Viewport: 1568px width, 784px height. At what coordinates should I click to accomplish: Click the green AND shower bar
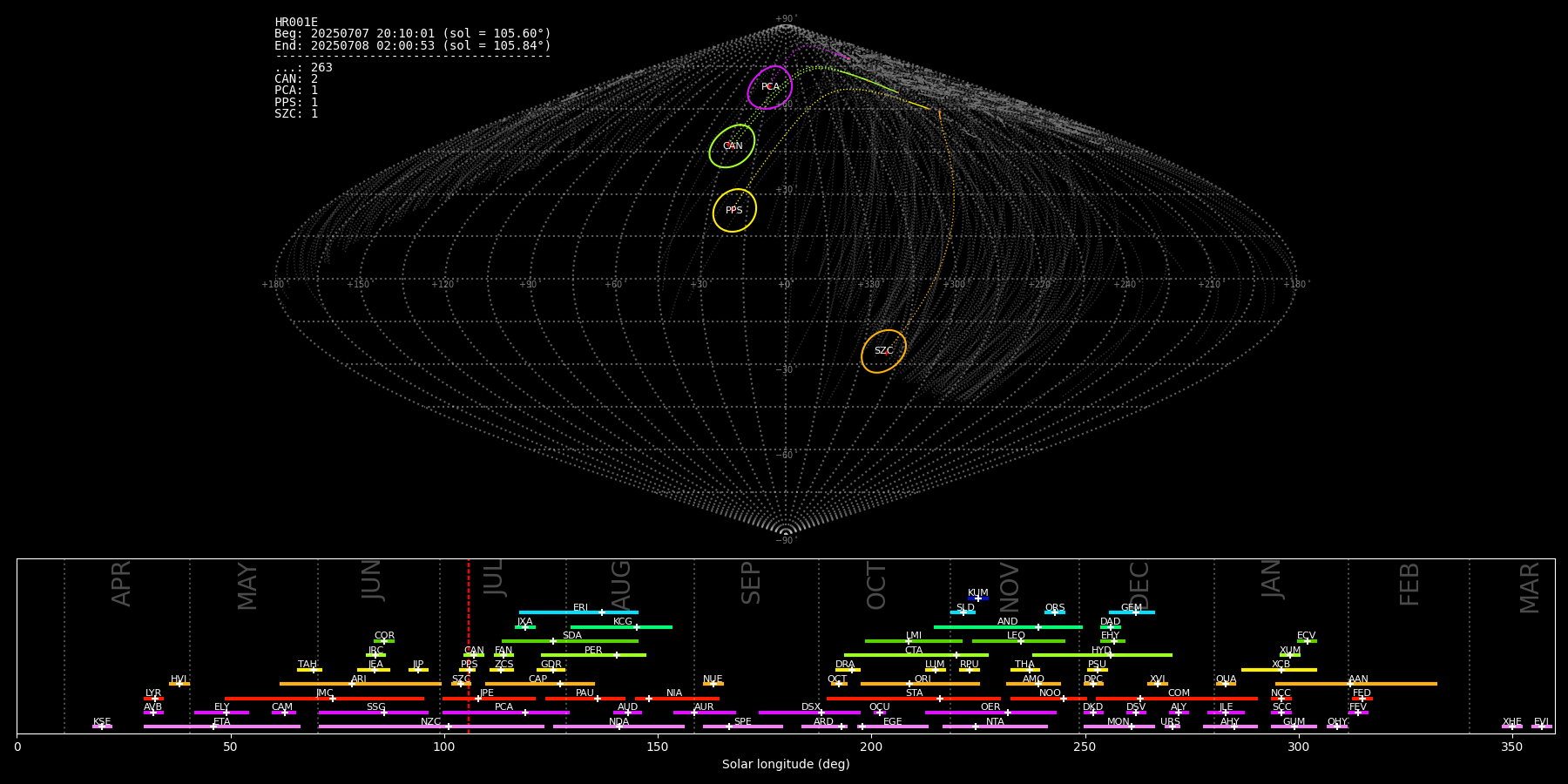(1008, 626)
